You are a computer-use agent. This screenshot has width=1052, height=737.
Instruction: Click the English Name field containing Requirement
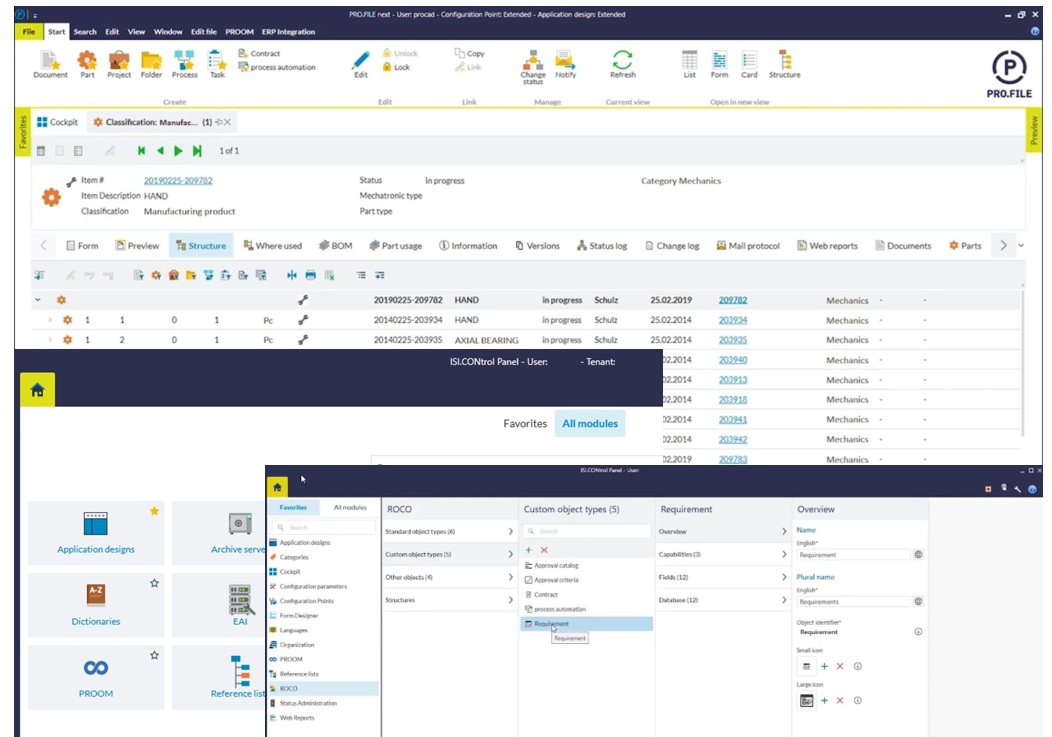853,554
